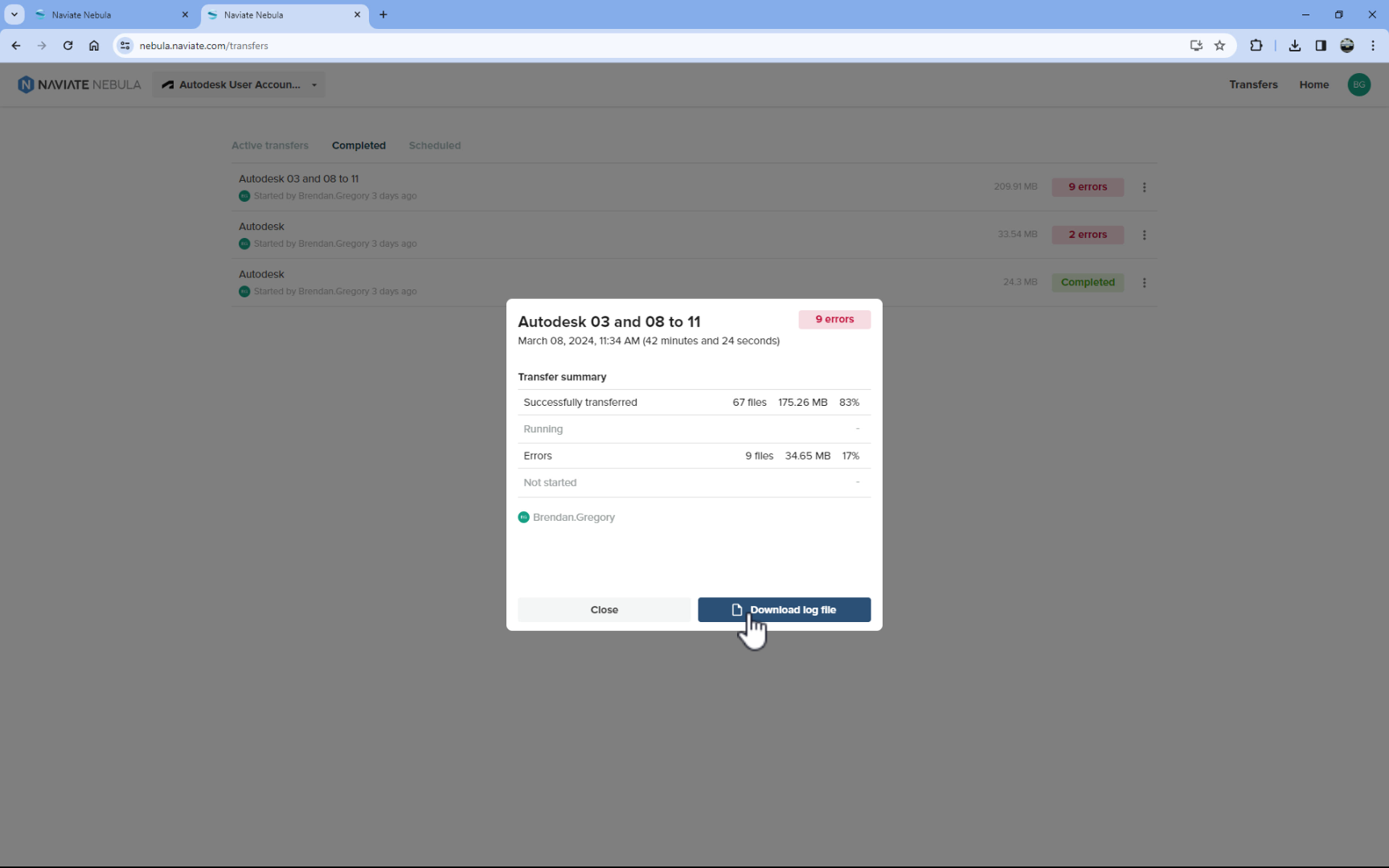Switch to the Completed tab
Viewport: 1389px width, 868px height.
(359, 145)
